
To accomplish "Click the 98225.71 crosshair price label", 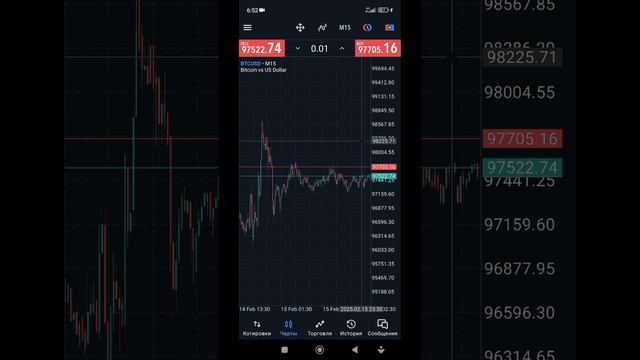I will pos(384,141).
